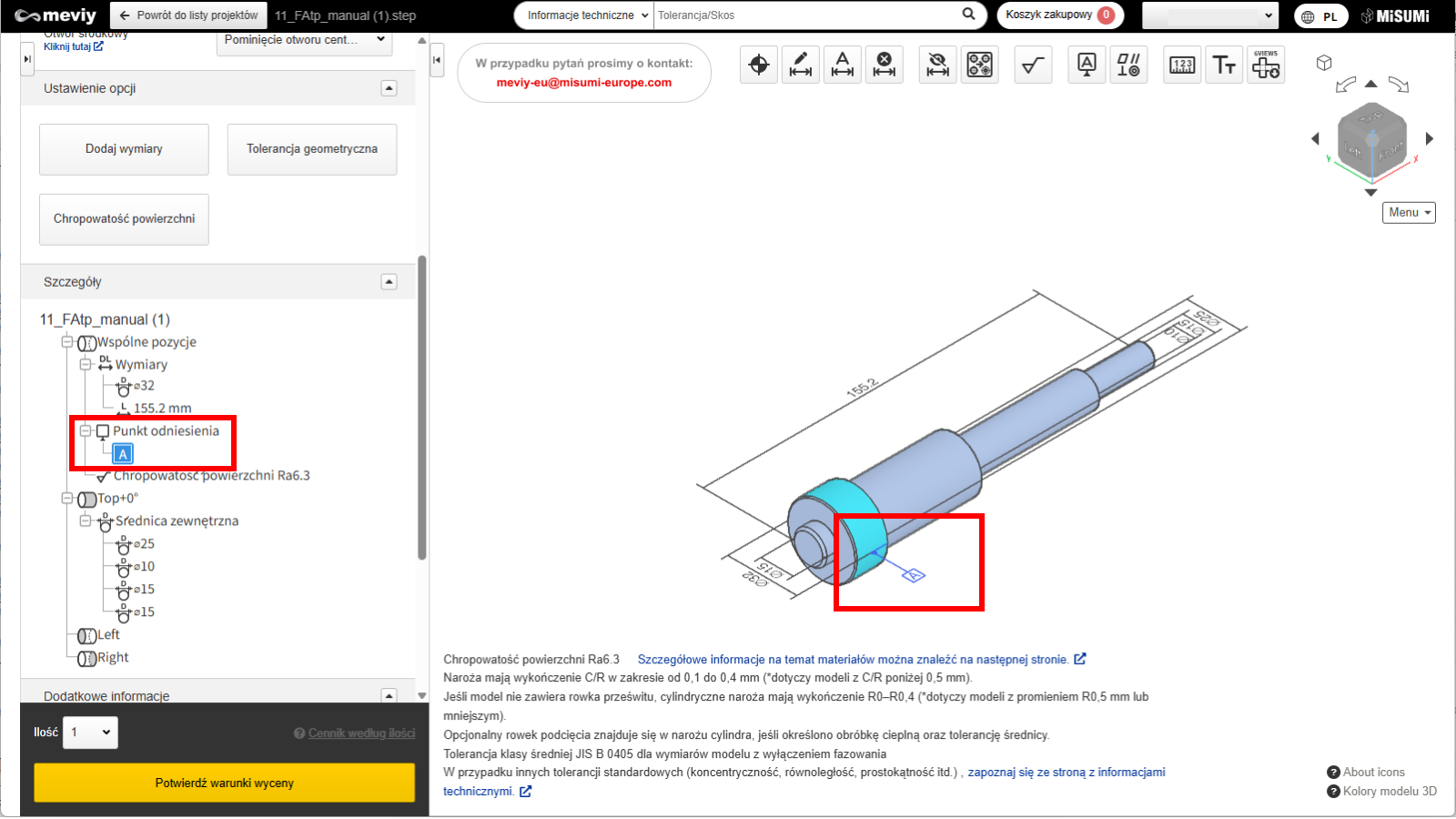Select the edit dimension pencil tool
Image resolution: width=1456 pixels, height=819 pixels.
tap(801, 65)
